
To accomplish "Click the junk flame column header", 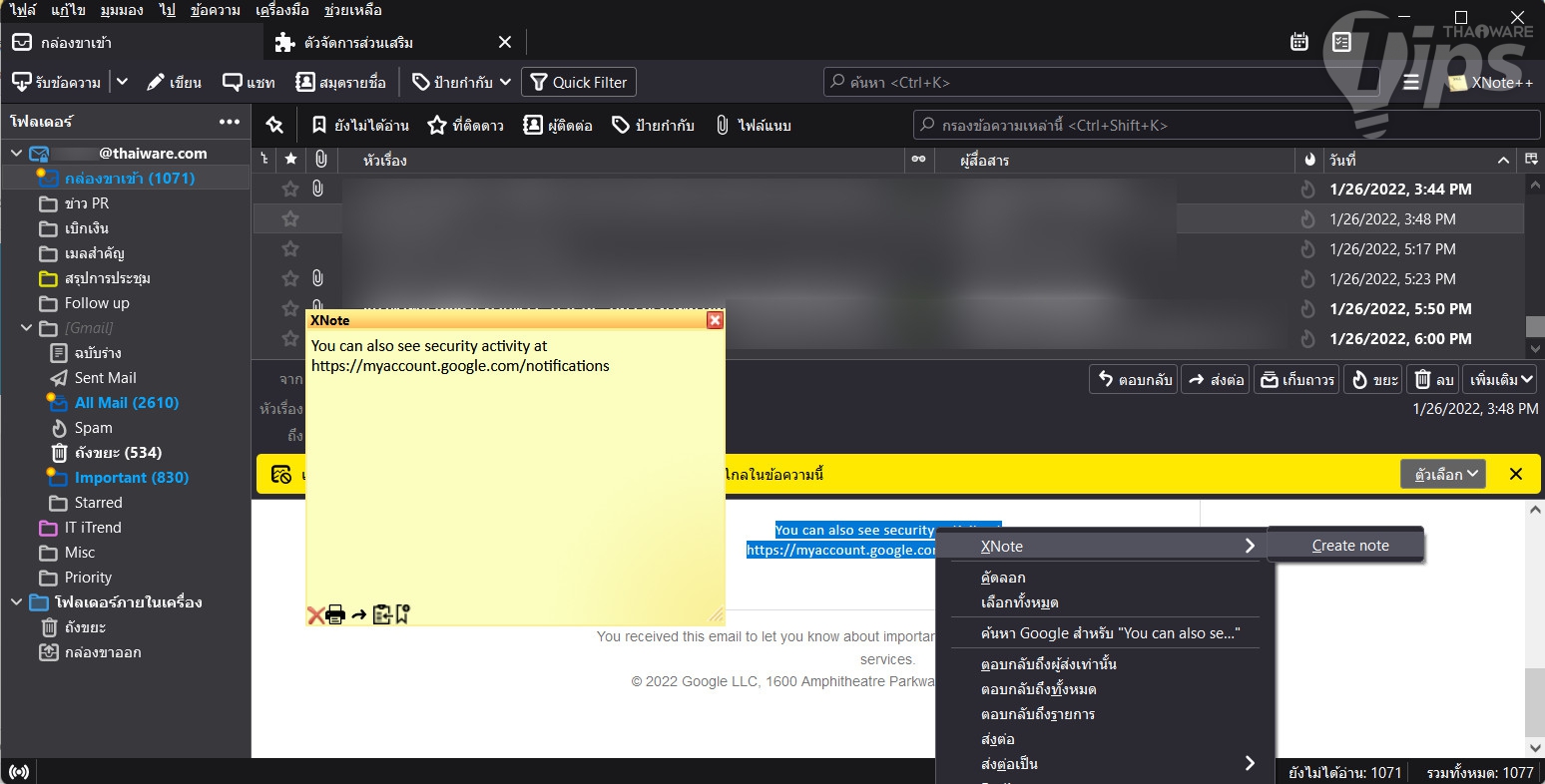I will point(1309,160).
